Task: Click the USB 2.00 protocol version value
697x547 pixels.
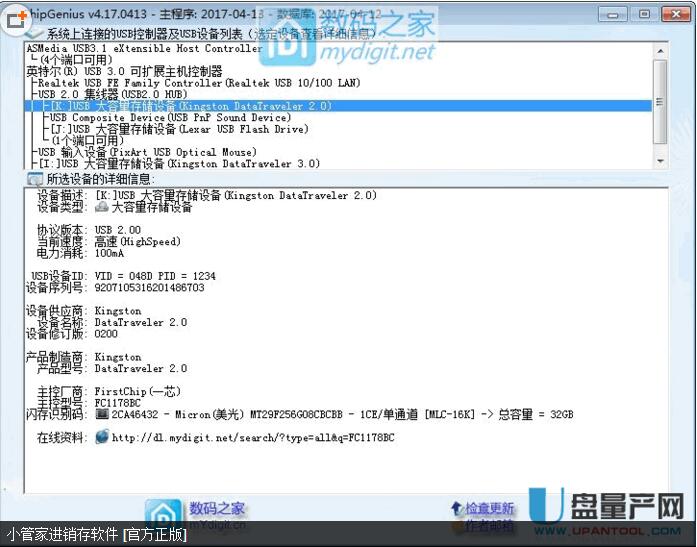Action: click(x=117, y=230)
